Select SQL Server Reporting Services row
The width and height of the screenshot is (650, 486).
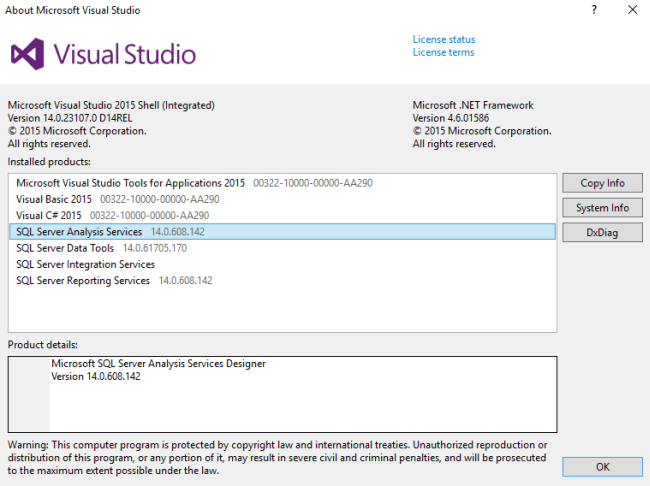[282, 280]
